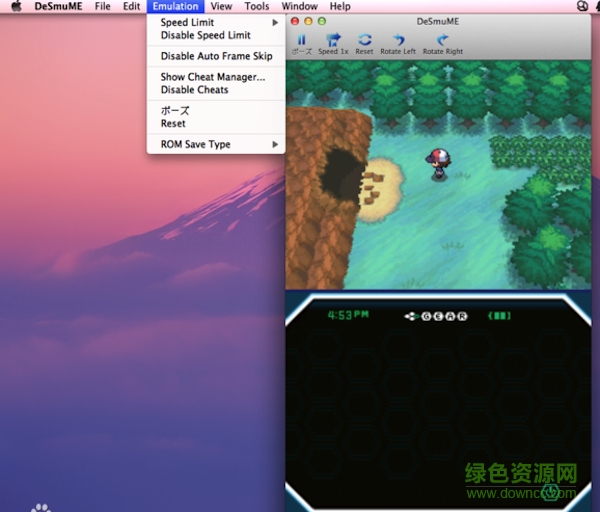Select Reset in the Emulation menu
600x512 pixels.
pyautogui.click(x=216, y=123)
